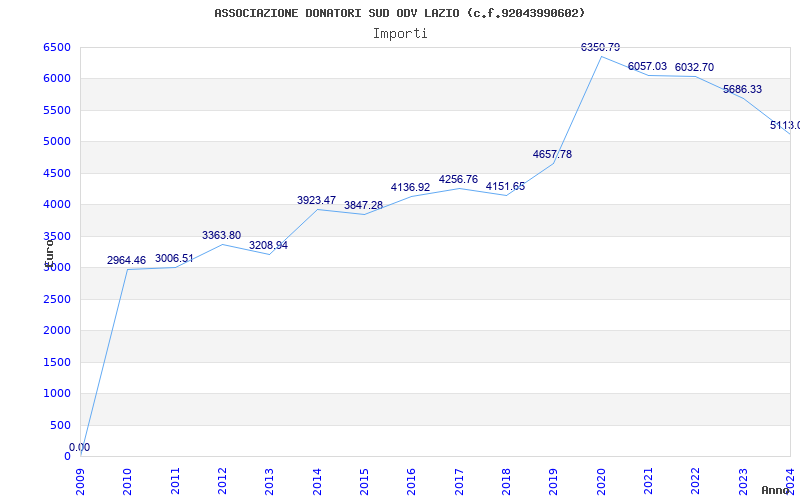Click the 2009 x-axis year label

pyautogui.click(x=81, y=482)
